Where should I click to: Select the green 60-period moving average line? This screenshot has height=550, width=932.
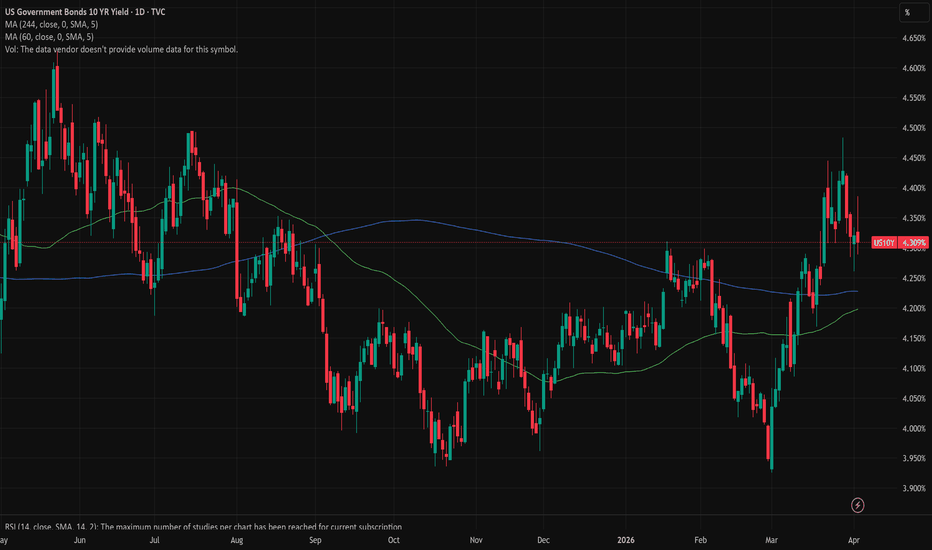600,374
